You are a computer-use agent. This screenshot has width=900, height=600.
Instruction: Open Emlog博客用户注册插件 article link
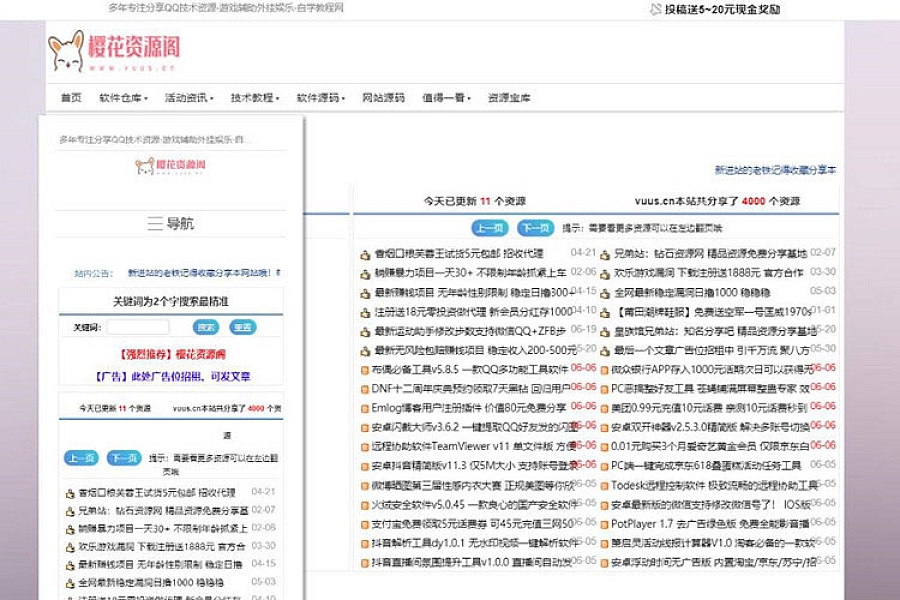click(x=469, y=408)
